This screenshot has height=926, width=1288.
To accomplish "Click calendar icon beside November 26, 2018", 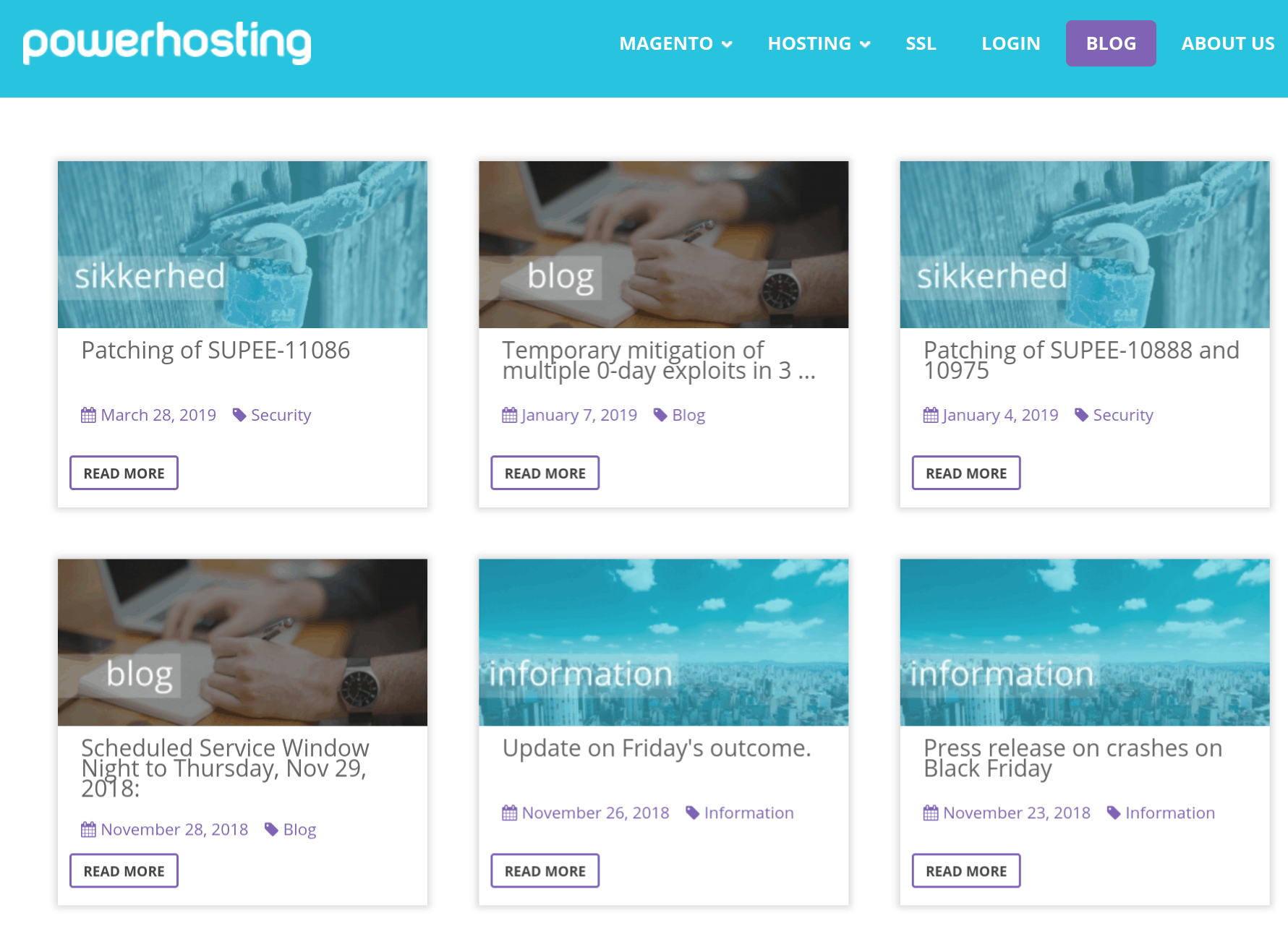I will [510, 813].
